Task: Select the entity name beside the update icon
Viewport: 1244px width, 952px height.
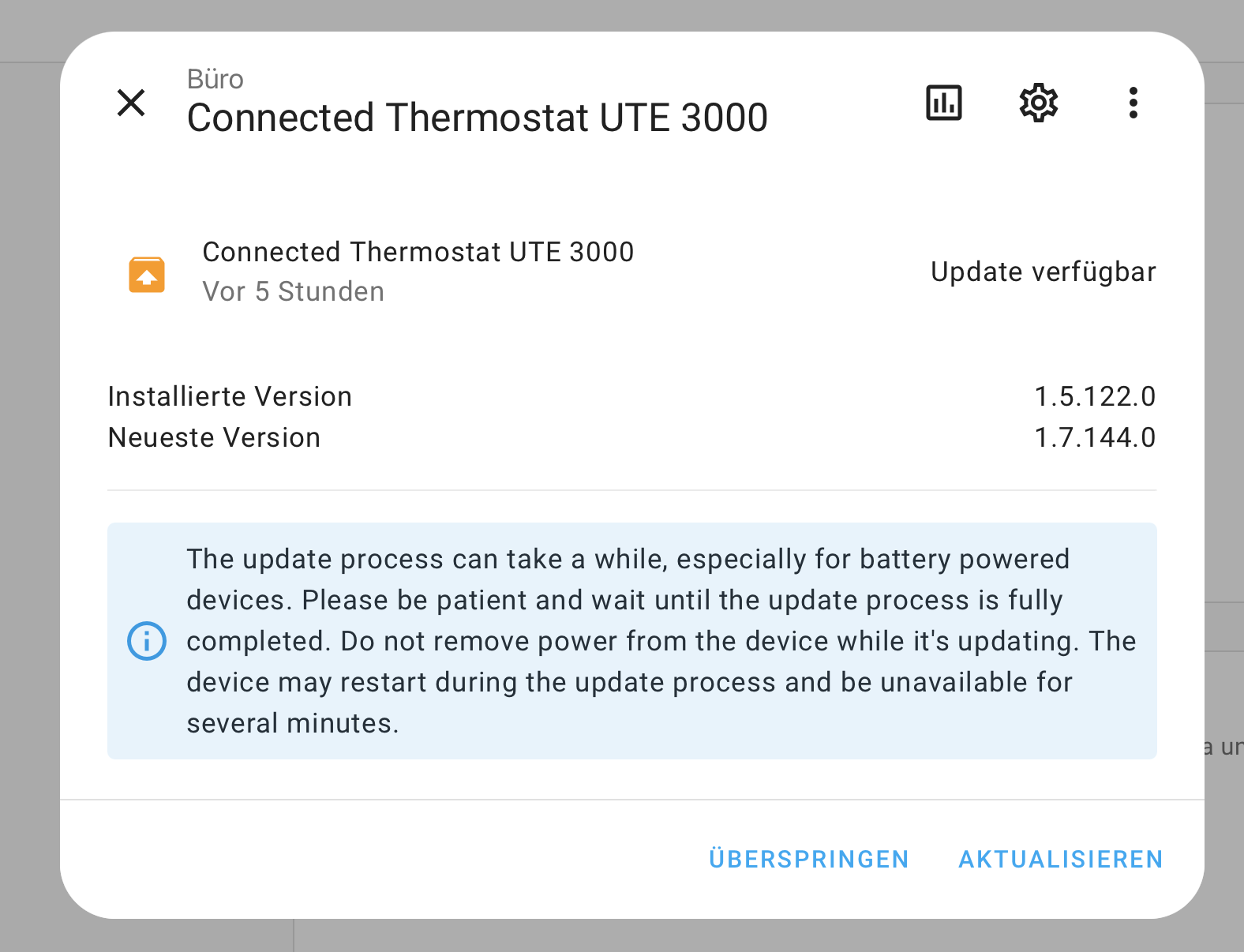Action: click(x=418, y=252)
